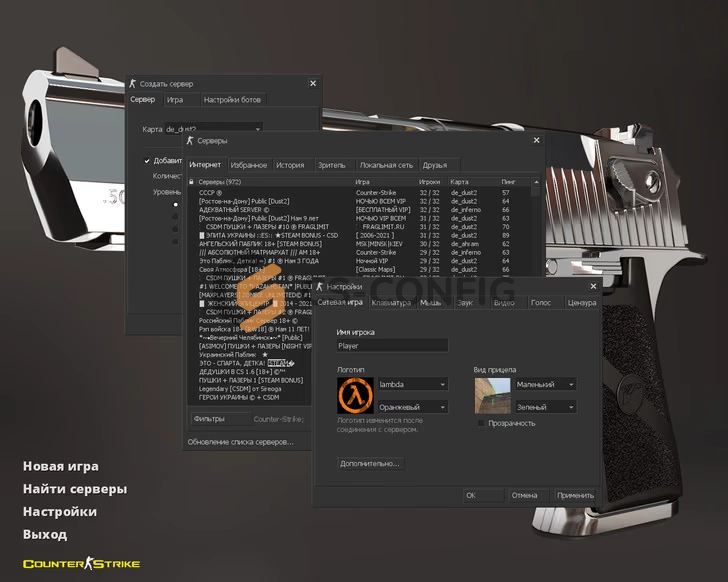Open the Сетевая игра tab

(340, 302)
